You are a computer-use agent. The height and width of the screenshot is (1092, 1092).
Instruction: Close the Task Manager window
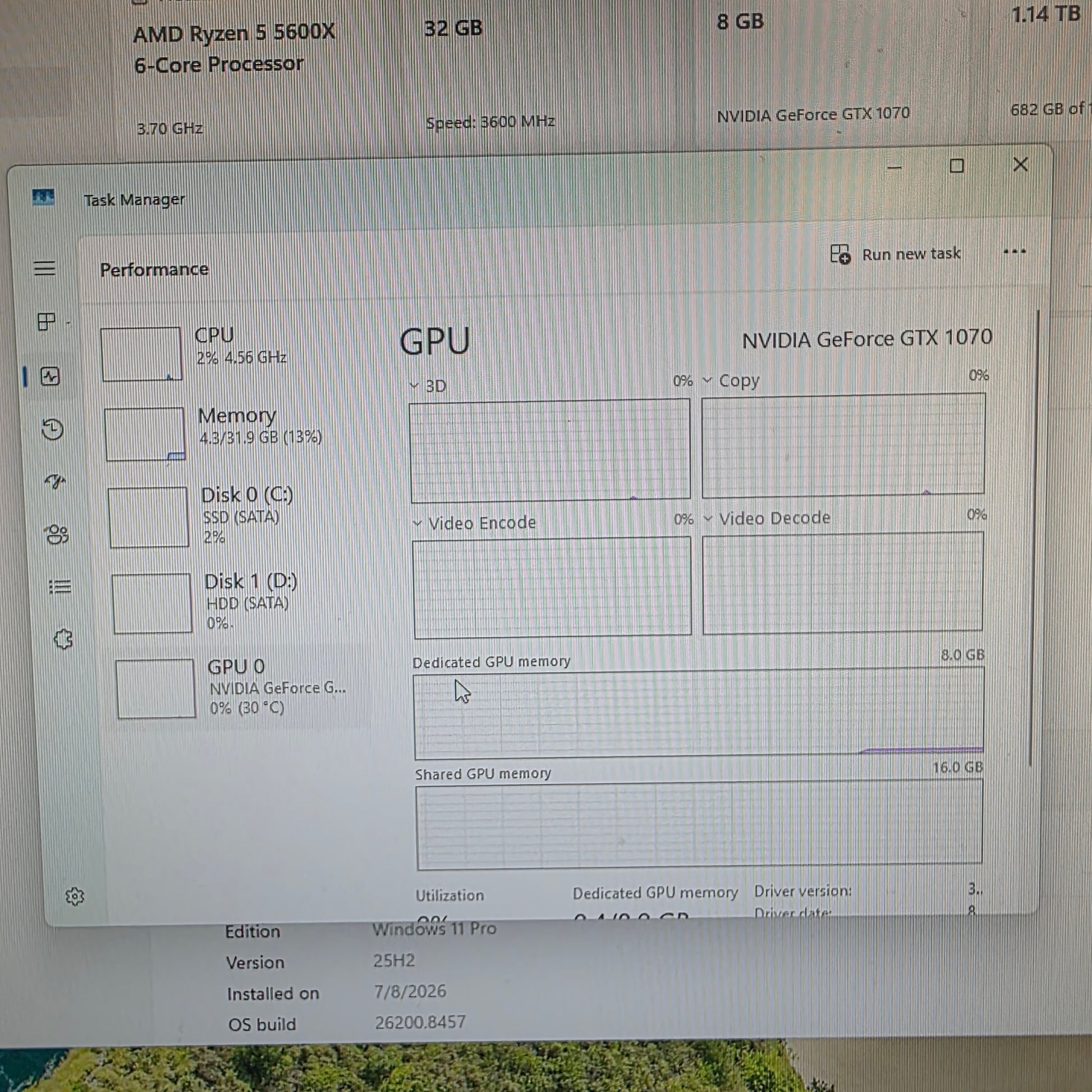[x=1020, y=164]
